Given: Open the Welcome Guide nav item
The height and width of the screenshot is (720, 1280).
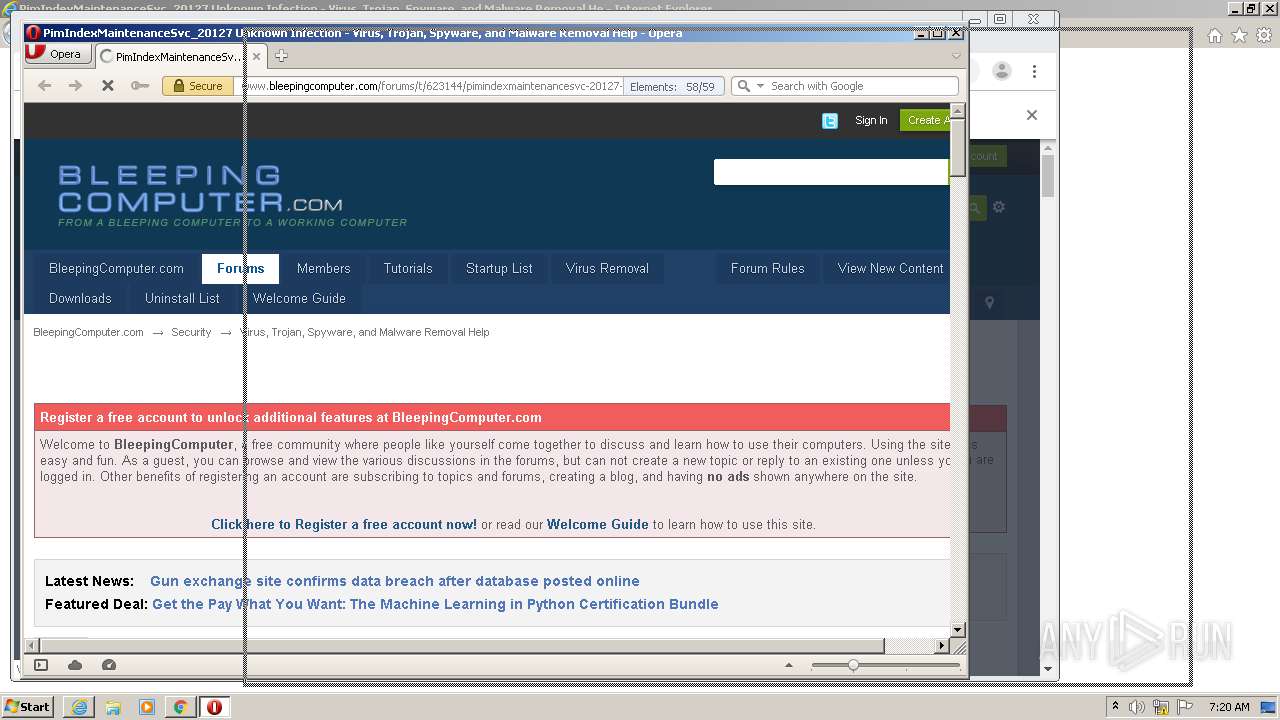Looking at the screenshot, I should click(299, 298).
